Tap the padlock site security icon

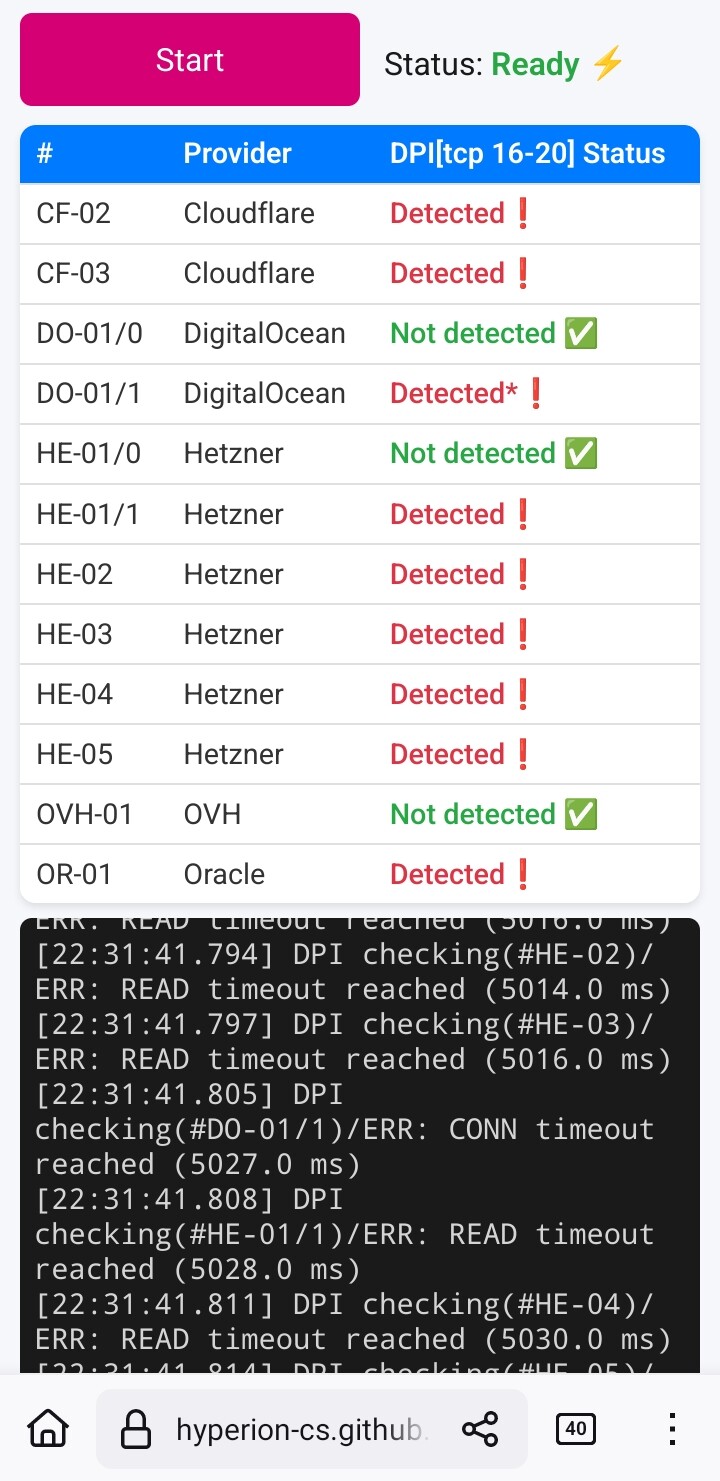(x=135, y=1429)
